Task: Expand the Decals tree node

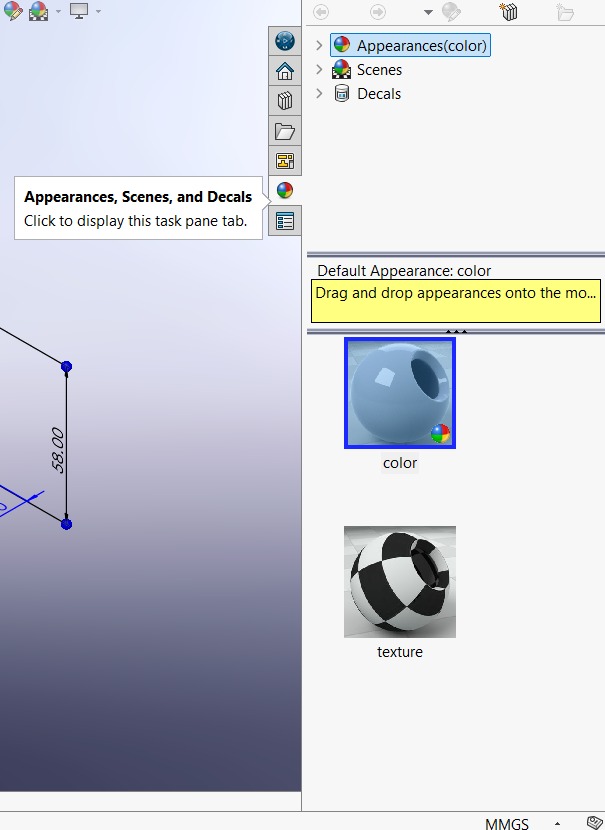Action: point(319,93)
